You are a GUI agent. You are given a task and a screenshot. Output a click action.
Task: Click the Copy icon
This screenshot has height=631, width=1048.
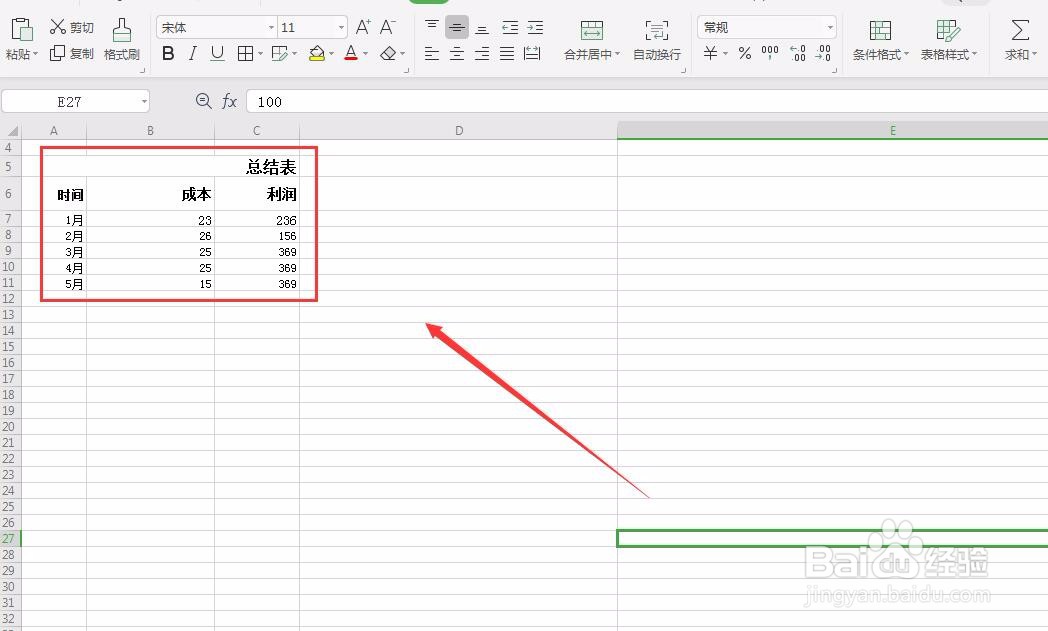57,54
